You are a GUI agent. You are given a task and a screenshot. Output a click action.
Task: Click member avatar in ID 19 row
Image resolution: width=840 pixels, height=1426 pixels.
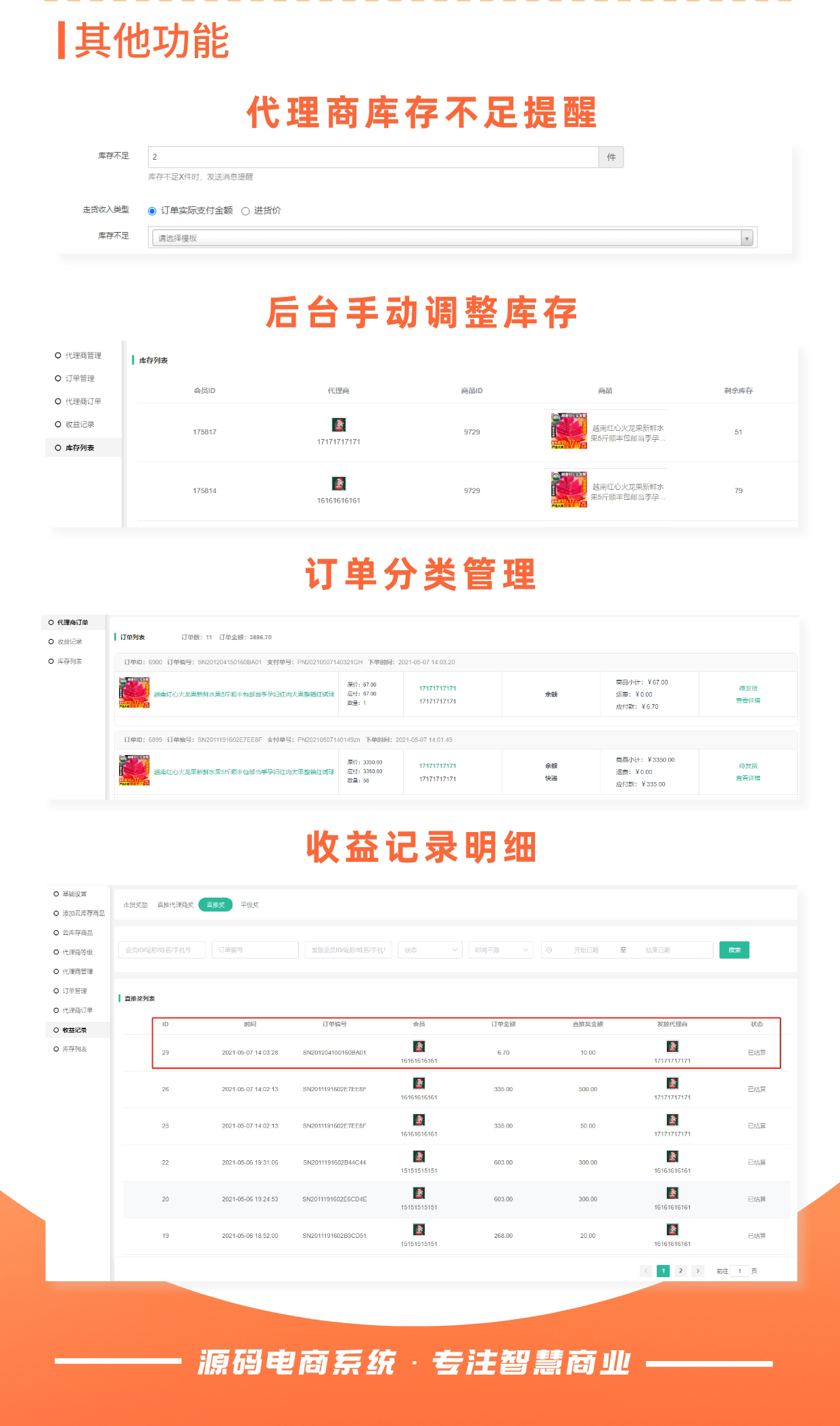click(419, 1228)
